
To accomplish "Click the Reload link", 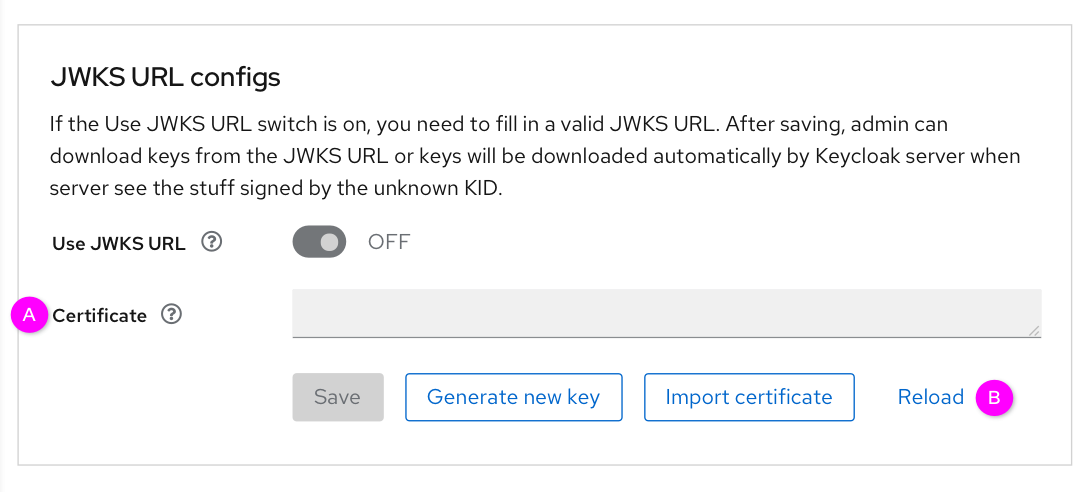I will tap(930, 397).
